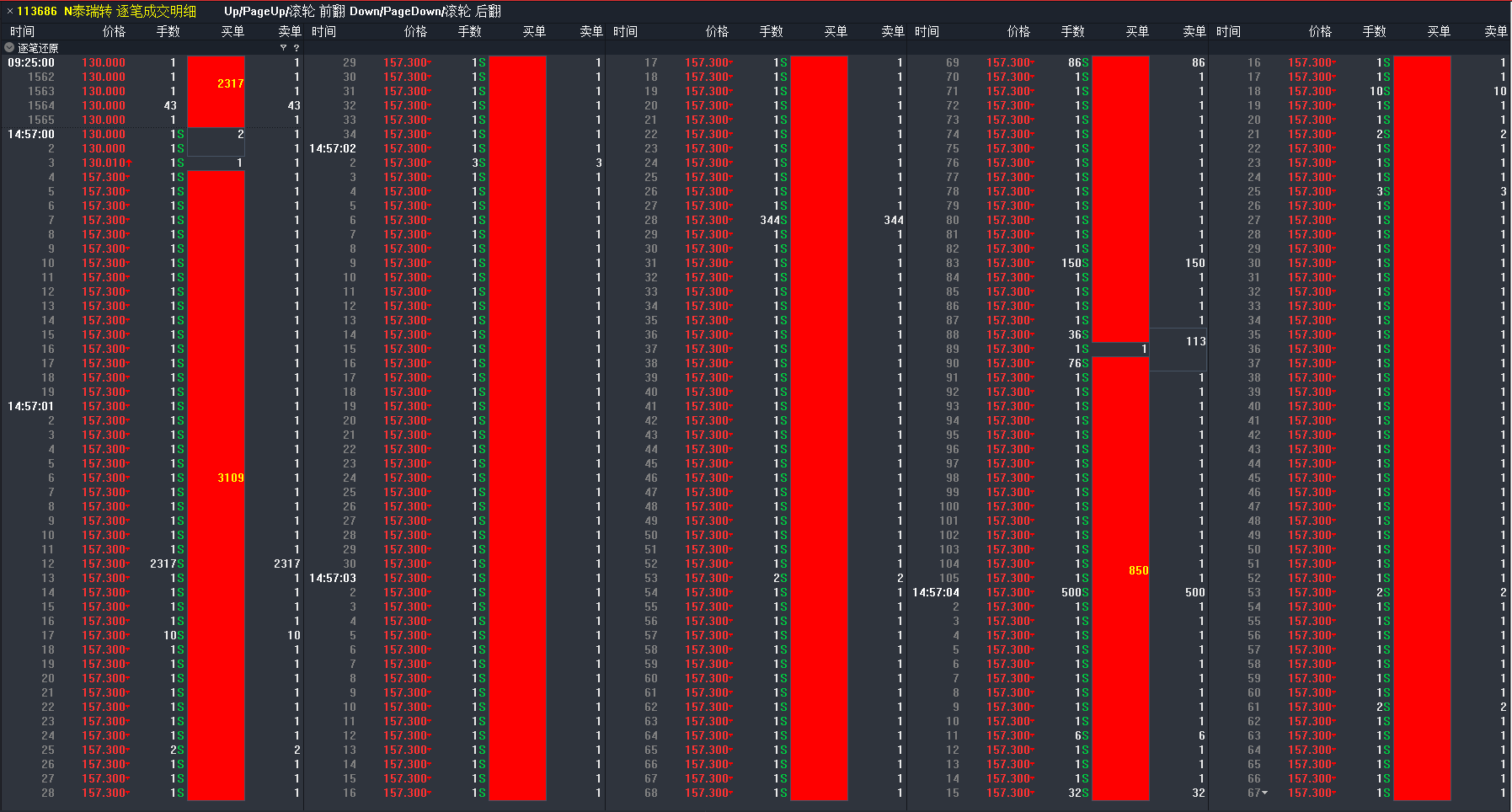This screenshot has width=1512, height=812.
Task: Click the yellow 3109 buy-order label
Action: coord(231,478)
